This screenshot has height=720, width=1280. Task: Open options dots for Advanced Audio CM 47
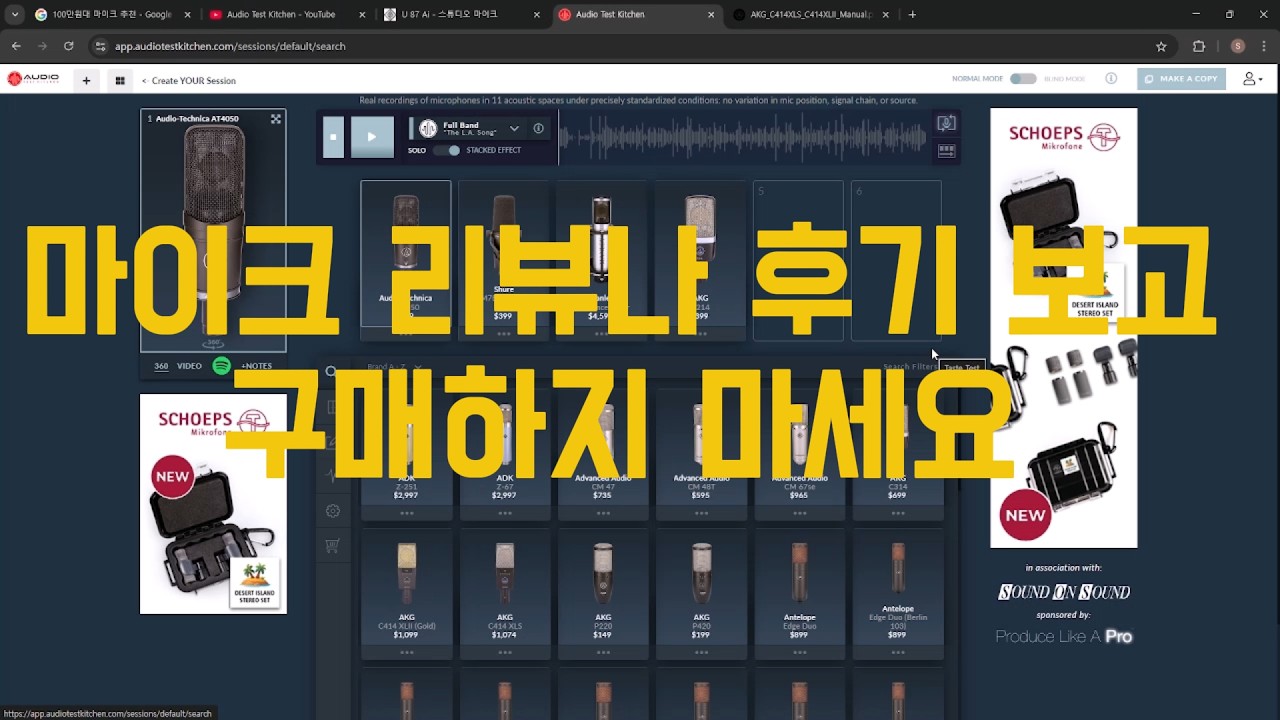coord(602,513)
